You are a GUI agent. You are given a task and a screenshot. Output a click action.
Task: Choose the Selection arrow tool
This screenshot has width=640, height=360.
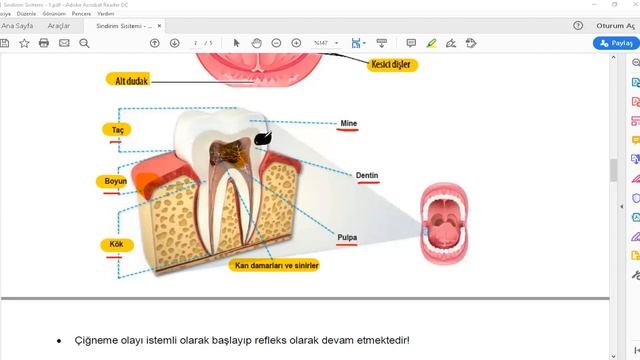pyautogui.click(x=236, y=43)
